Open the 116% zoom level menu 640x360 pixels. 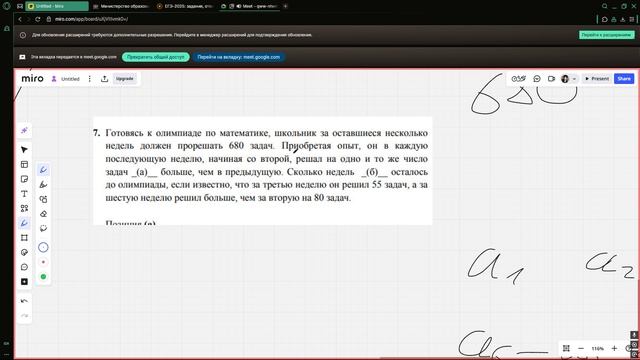tap(598, 349)
